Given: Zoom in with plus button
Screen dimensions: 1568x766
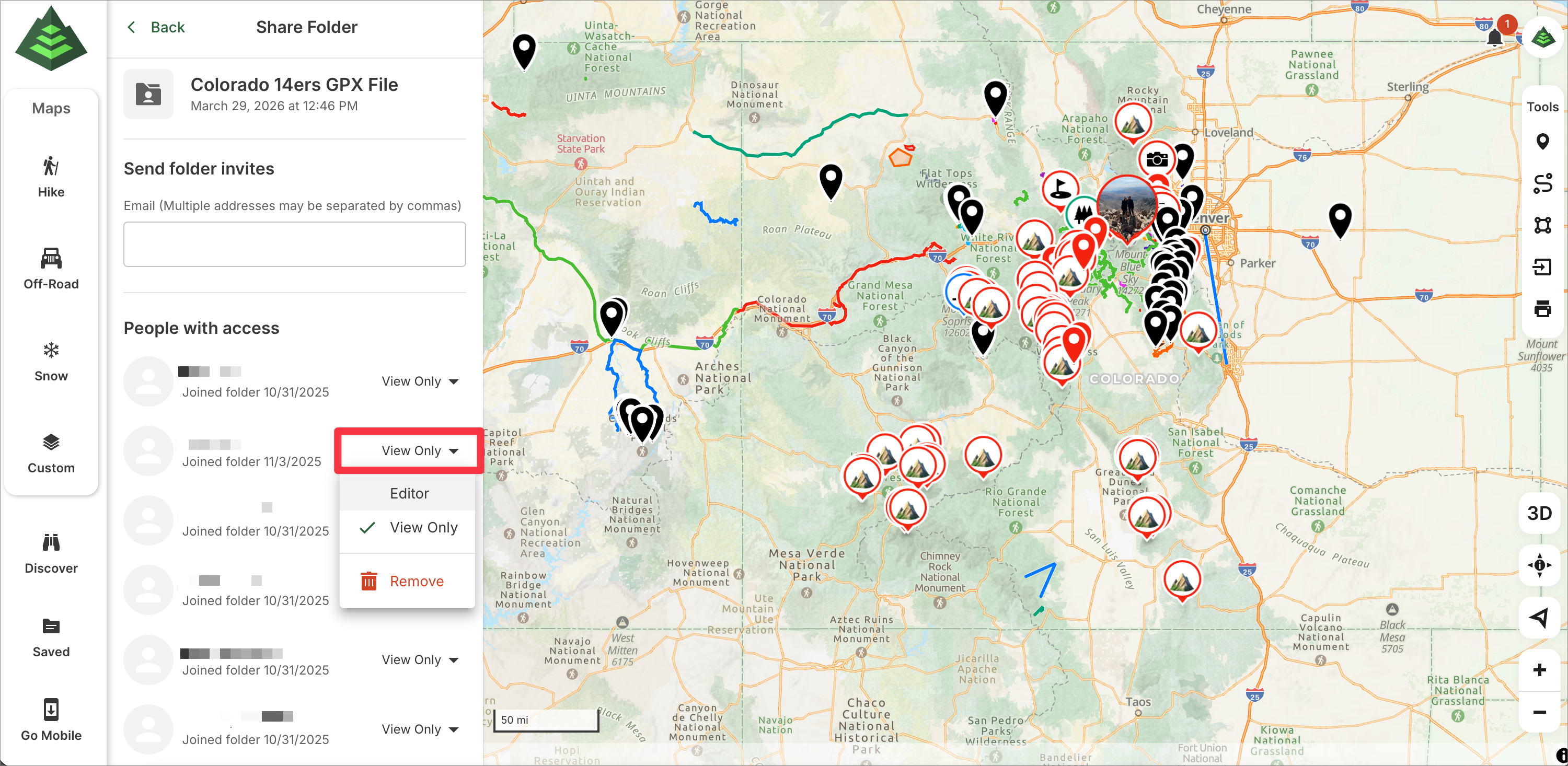Looking at the screenshot, I should 1539,670.
